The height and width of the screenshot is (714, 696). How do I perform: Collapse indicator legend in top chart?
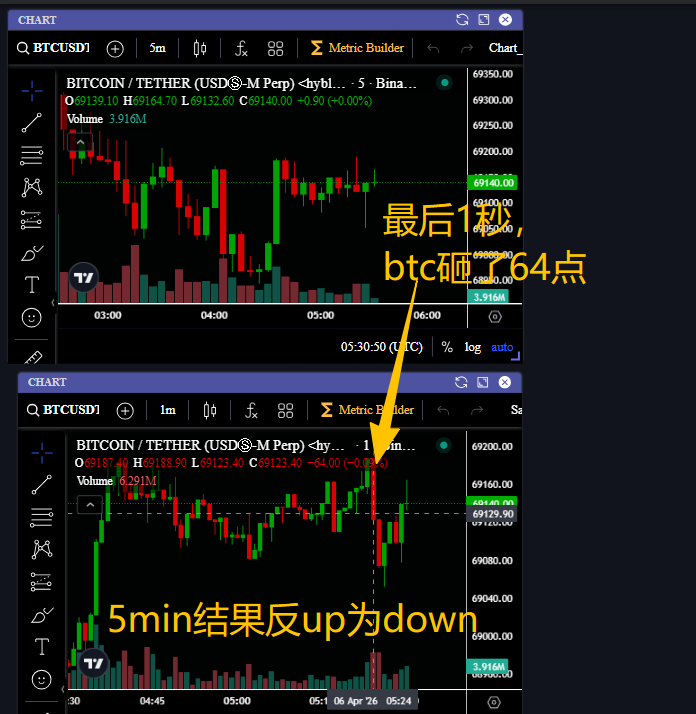tap(80, 142)
